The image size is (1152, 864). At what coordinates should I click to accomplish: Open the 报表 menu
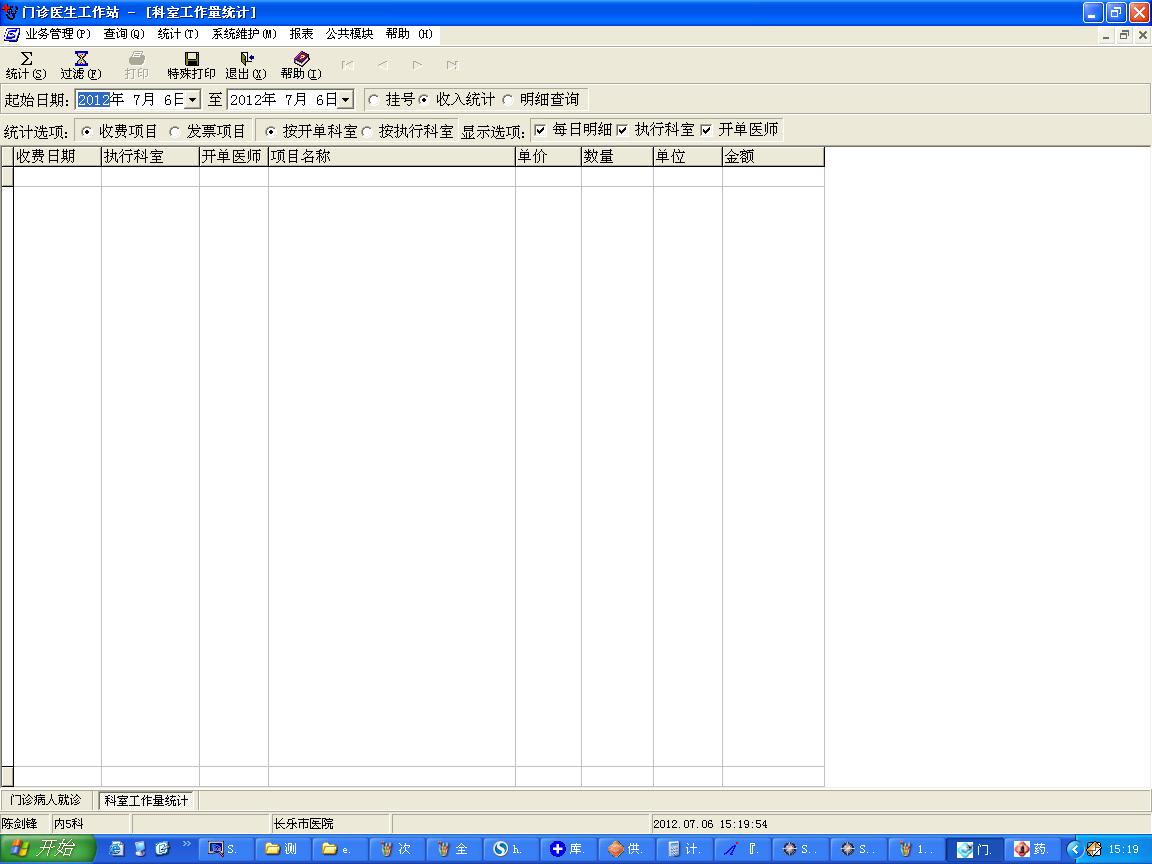[301, 34]
